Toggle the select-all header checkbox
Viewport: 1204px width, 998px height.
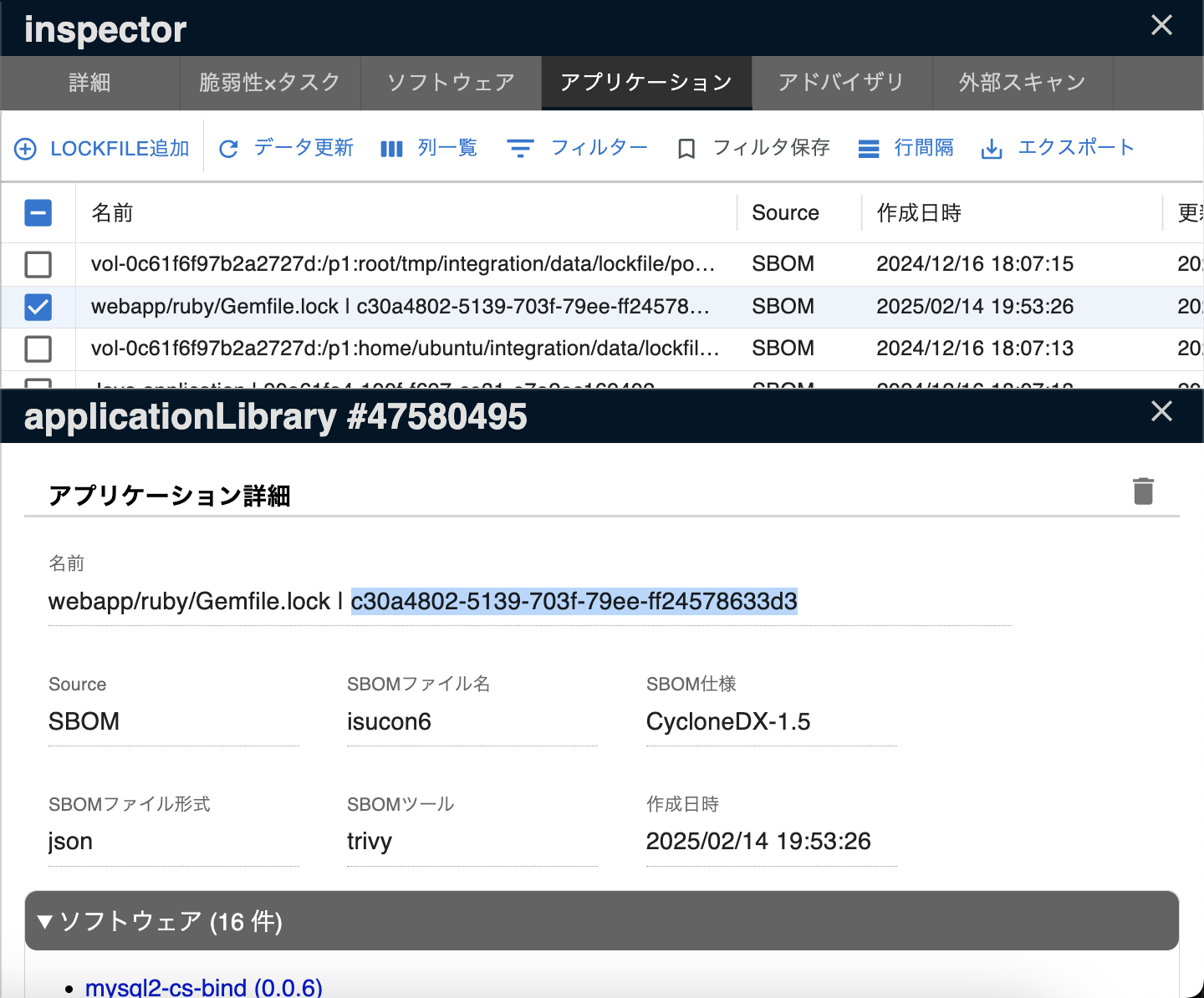click(x=38, y=213)
